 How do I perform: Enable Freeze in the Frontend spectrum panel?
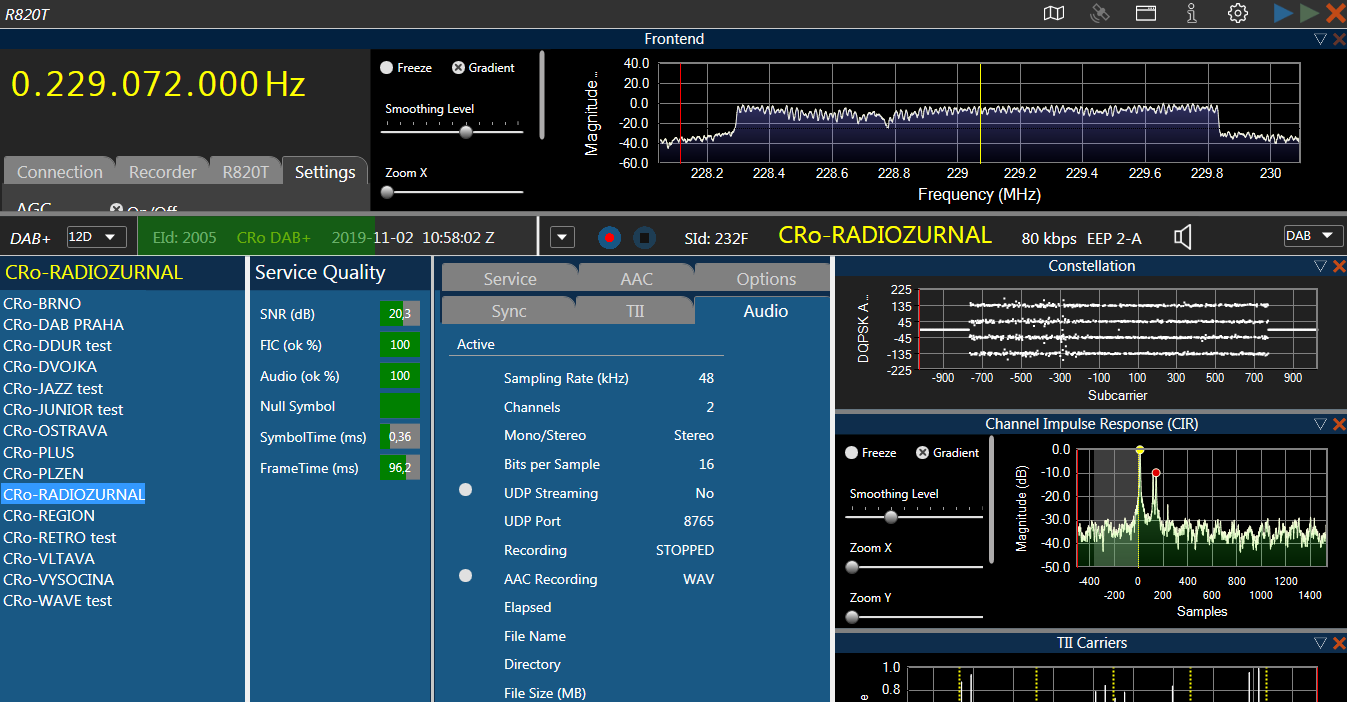pos(387,68)
